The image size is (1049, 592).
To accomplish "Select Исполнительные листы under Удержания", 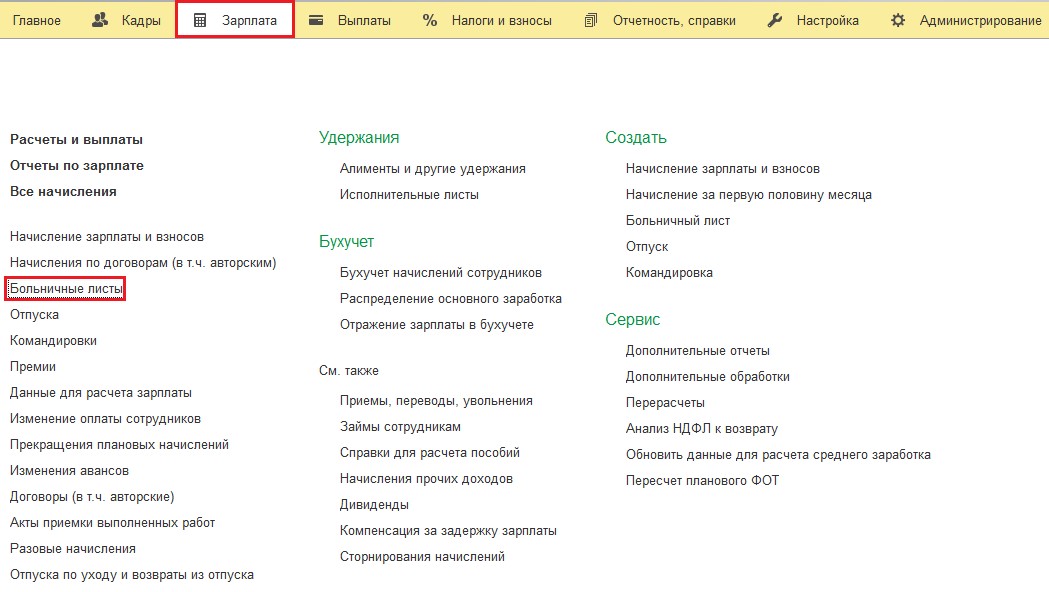I will click(409, 195).
